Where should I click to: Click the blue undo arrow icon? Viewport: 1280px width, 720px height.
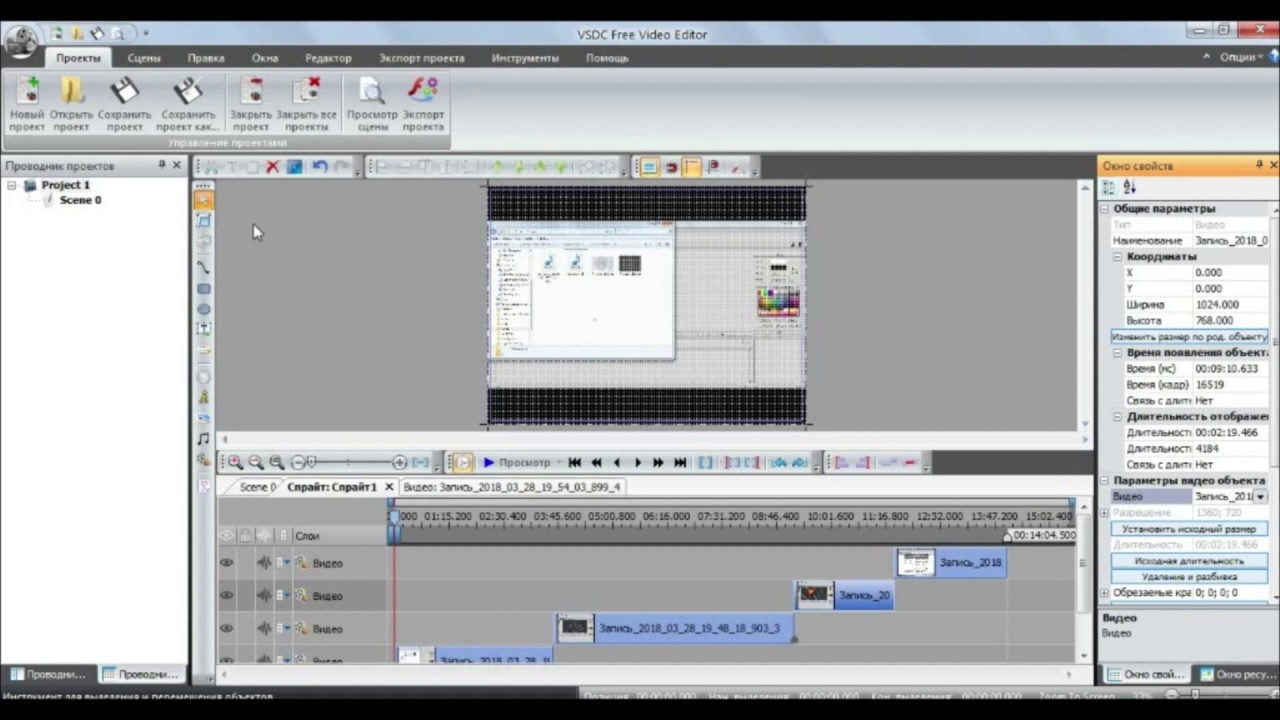click(320, 167)
